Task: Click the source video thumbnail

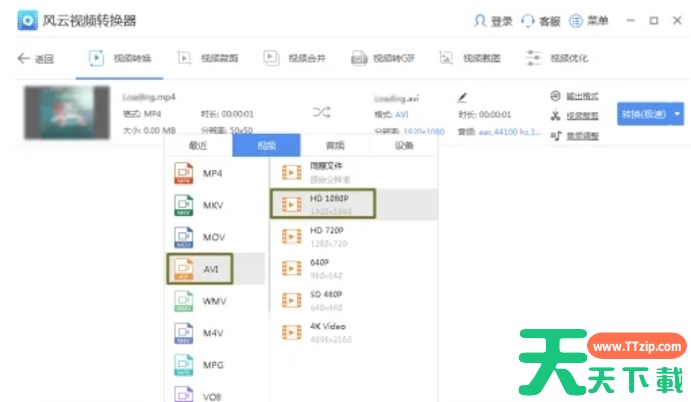Action: point(67,112)
